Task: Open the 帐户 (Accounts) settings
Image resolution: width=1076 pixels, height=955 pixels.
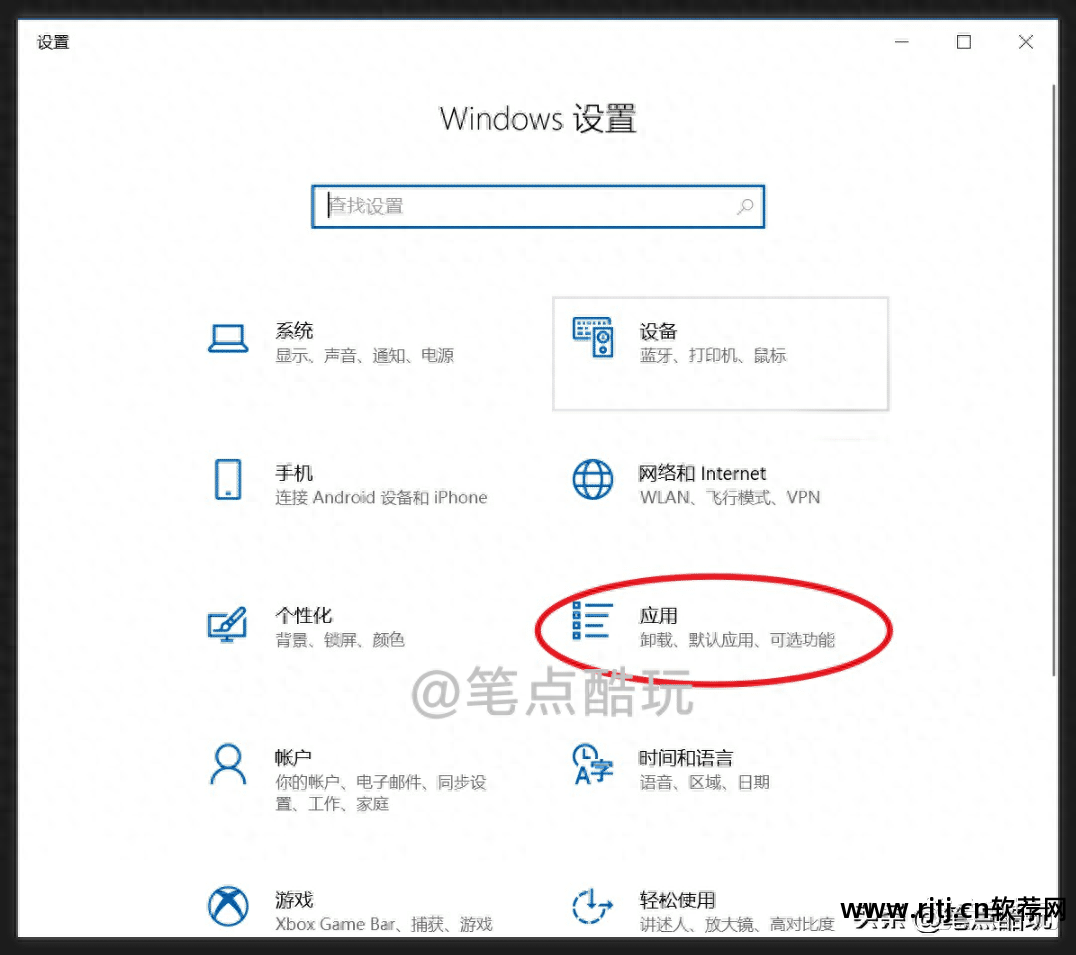Action: (x=293, y=758)
